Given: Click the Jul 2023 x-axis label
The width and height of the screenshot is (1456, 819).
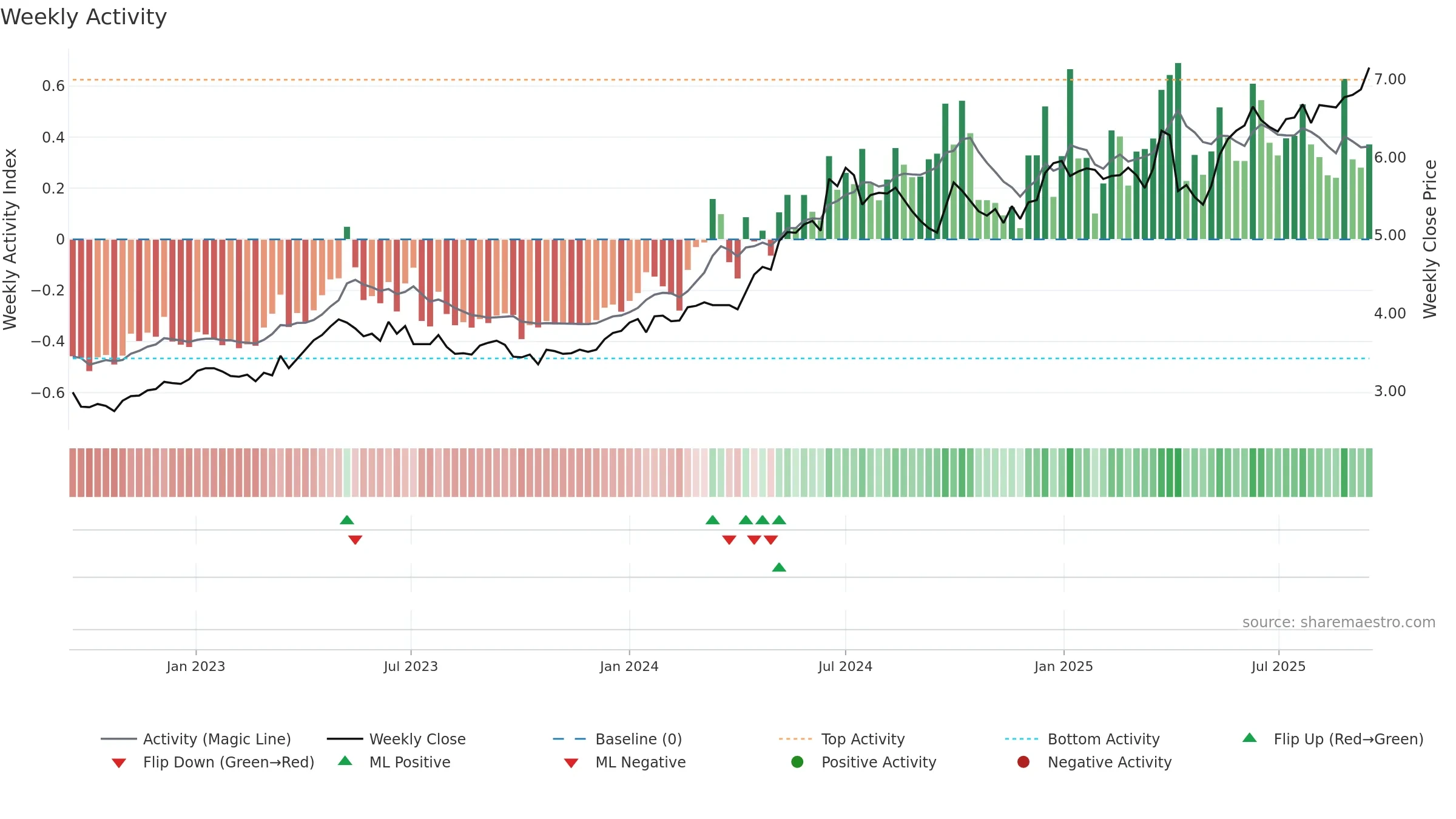Looking at the screenshot, I should pos(411,666).
